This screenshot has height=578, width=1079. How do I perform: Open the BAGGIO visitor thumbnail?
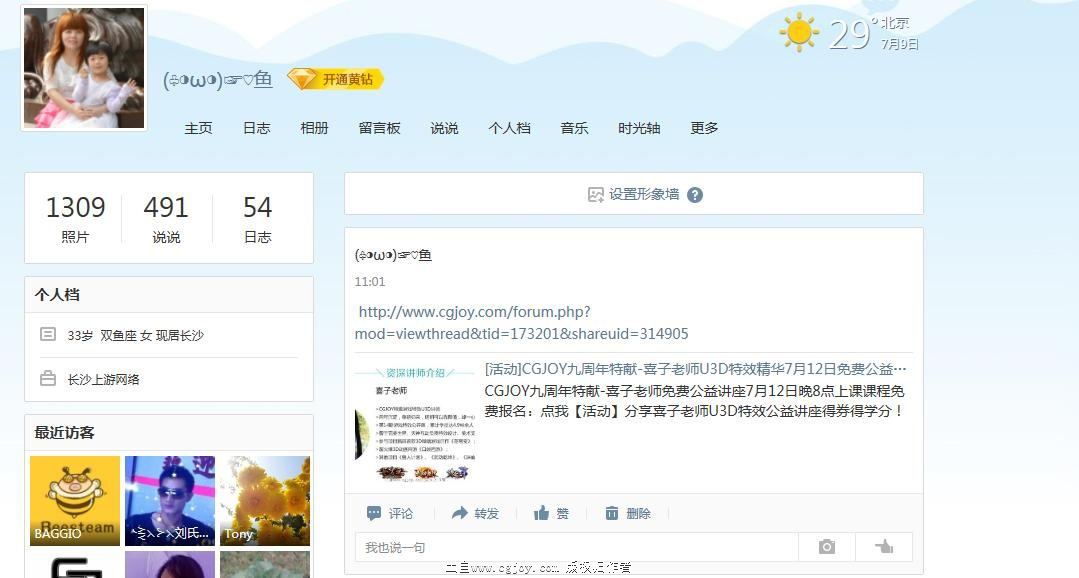click(x=75, y=501)
